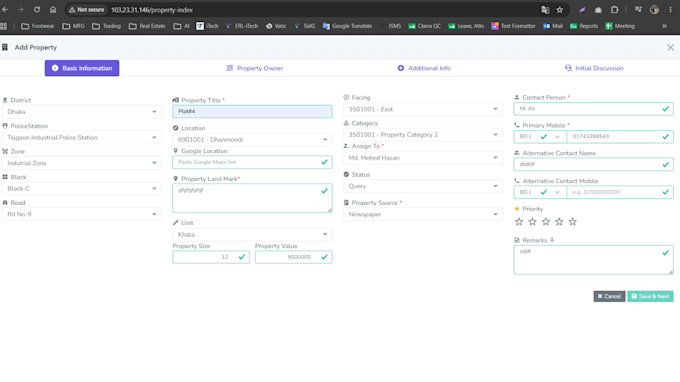
Task: Show more bookmarks with the chevron
Action: point(664,26)
